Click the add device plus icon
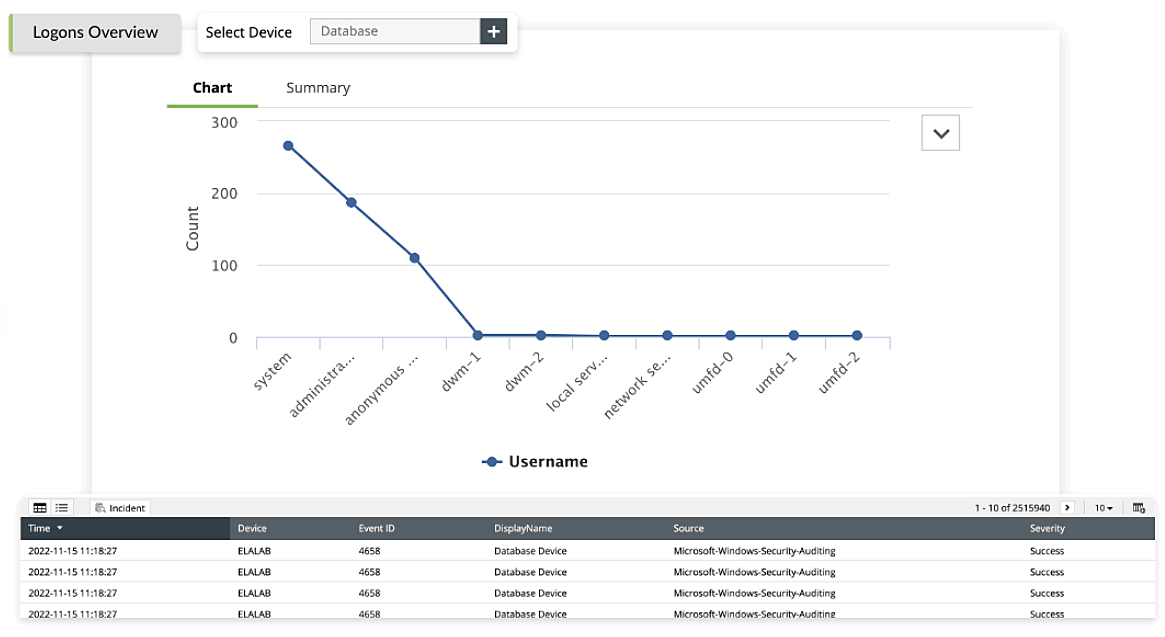 click(x=493, y=31)
